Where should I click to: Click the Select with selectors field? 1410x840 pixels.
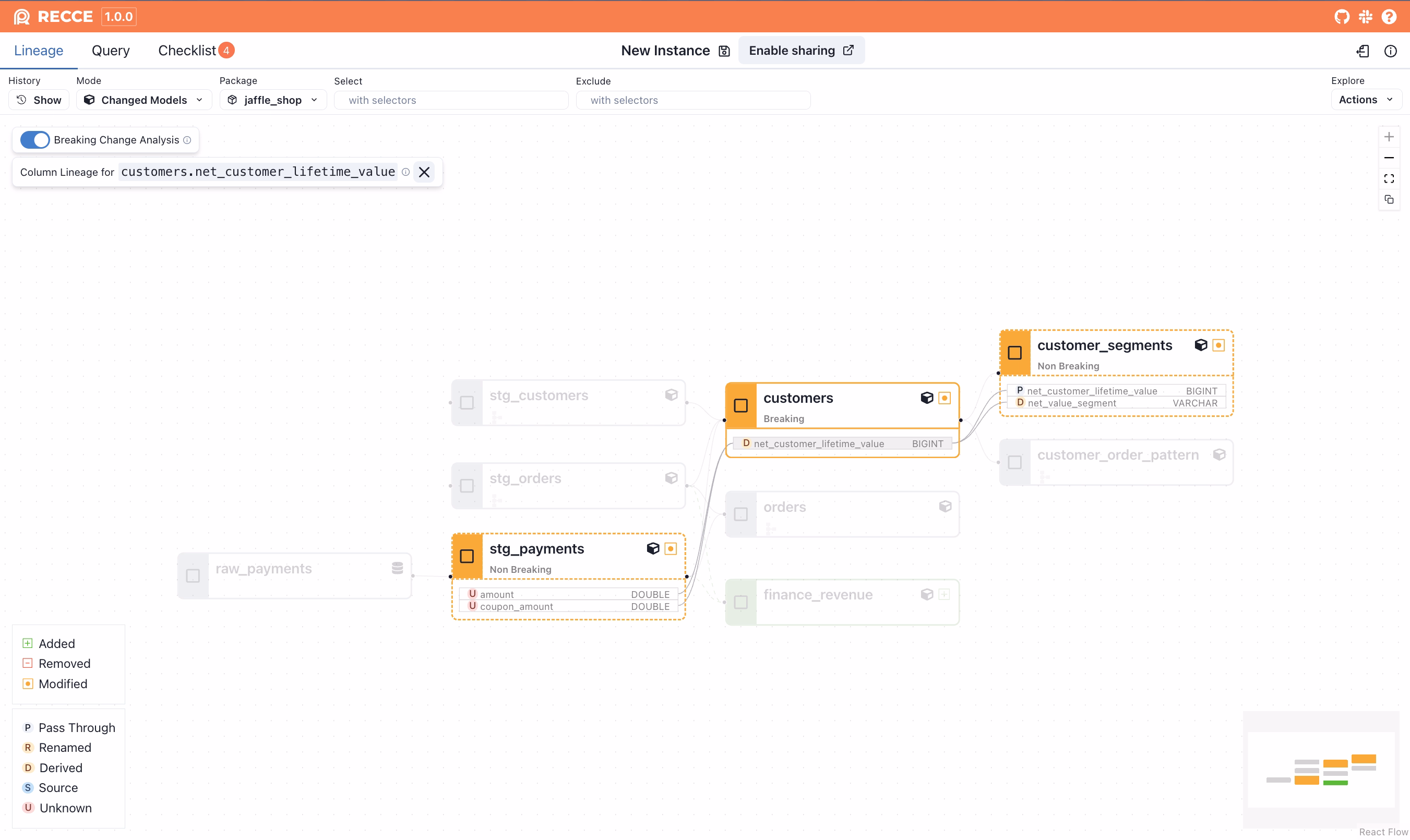451,100
